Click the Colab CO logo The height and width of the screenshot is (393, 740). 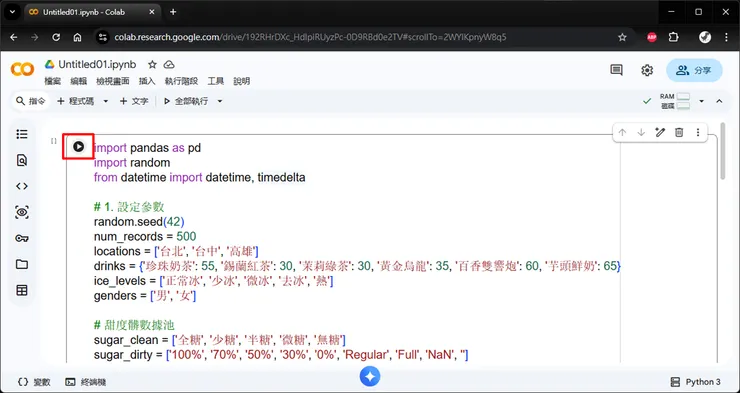tap(22, 70)
